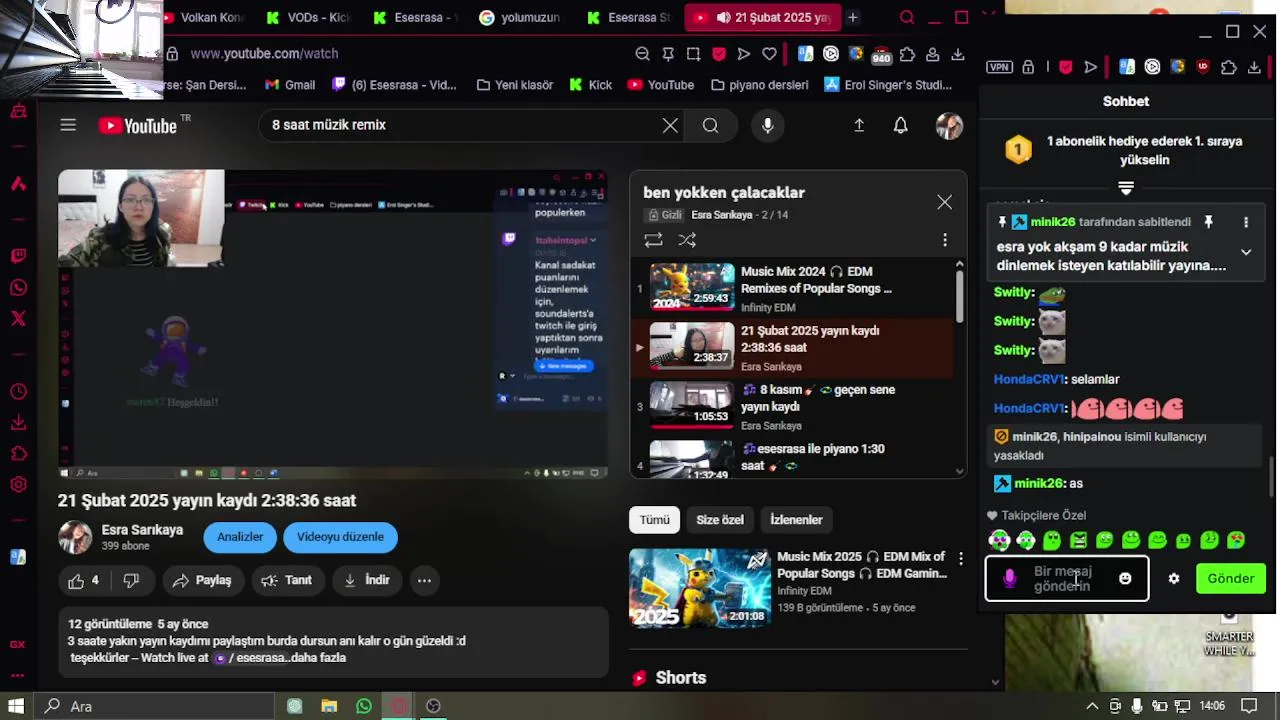Switch to the Volkan Kon browser tab
The height and width of the screenshot is (720, 1280).
[x=202, y=17]
